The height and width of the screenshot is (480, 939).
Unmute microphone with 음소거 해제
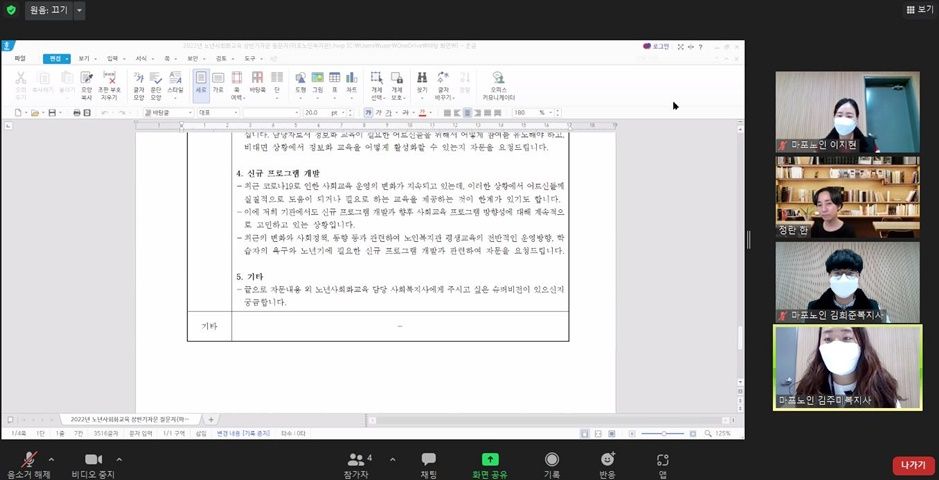click(28, 465)
